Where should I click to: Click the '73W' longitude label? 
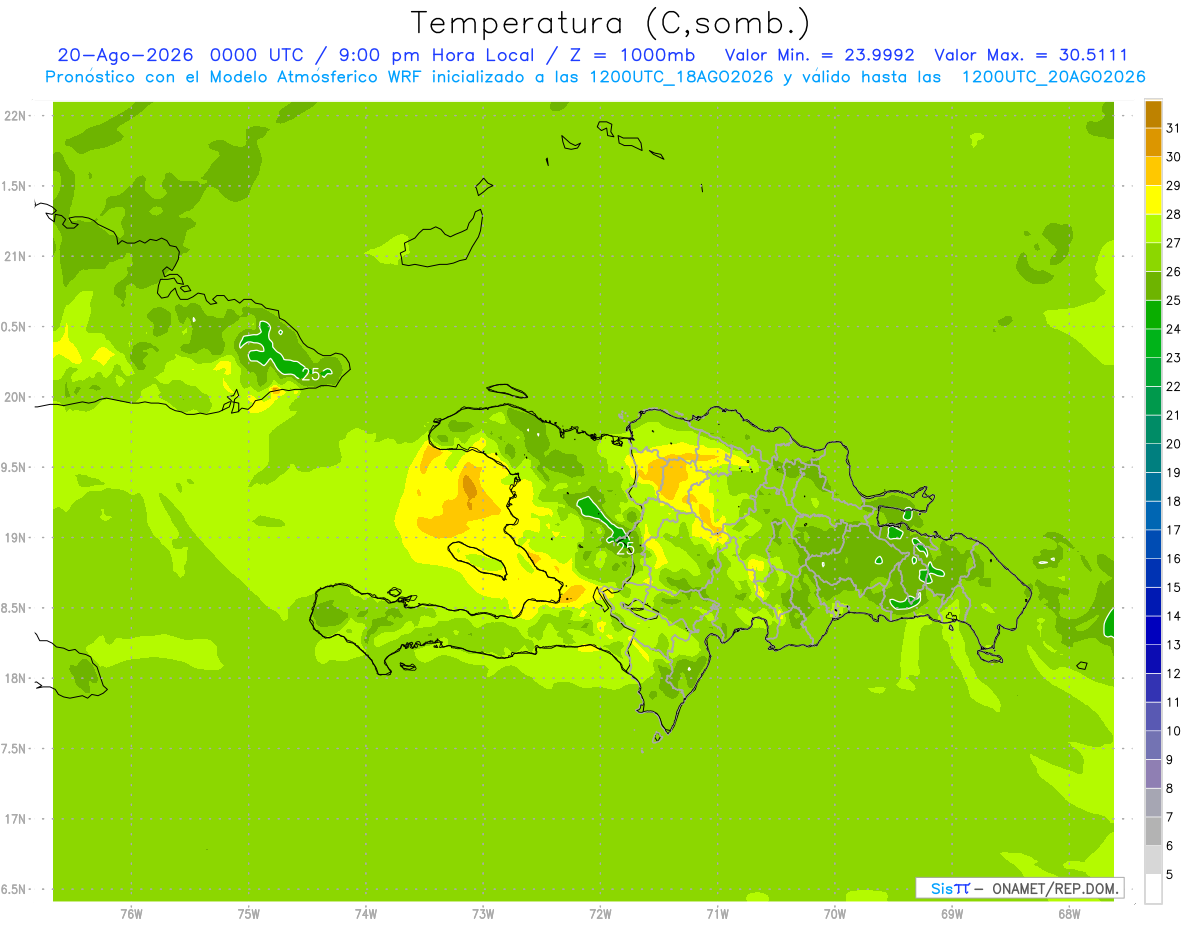pos(484,913)
